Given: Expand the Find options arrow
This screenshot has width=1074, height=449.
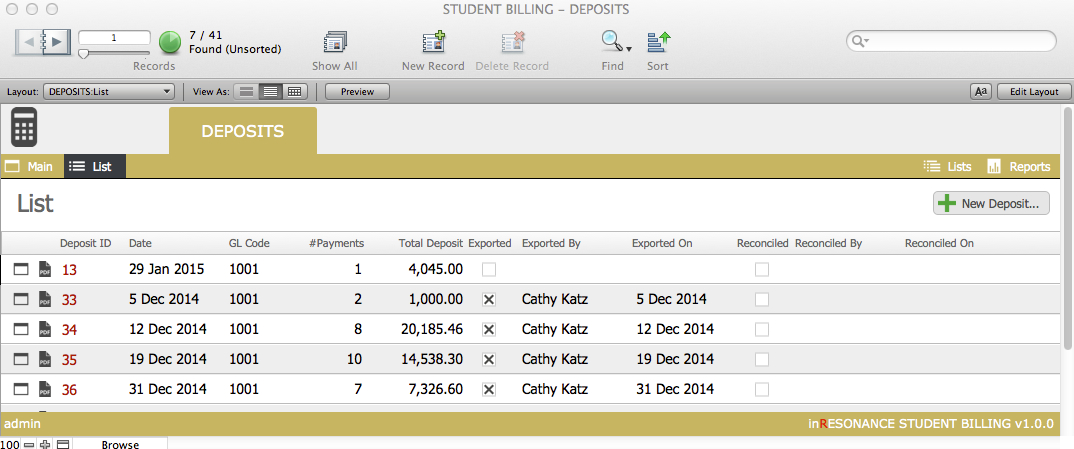Looking at the screenshot, I should tap(629, 47).
